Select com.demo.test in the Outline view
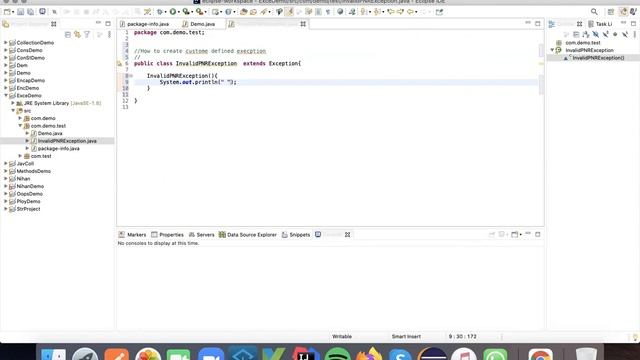This screenshot has width=640, height=360. tap(582, 42)
